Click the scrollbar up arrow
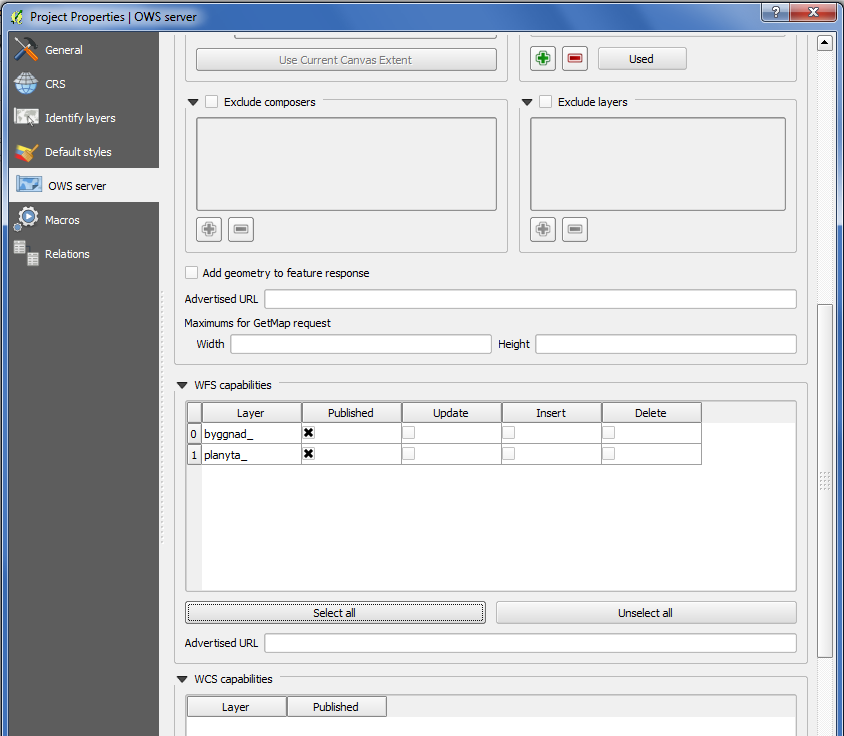The height and width of the screenshot is (736, 844). point(825,43)
